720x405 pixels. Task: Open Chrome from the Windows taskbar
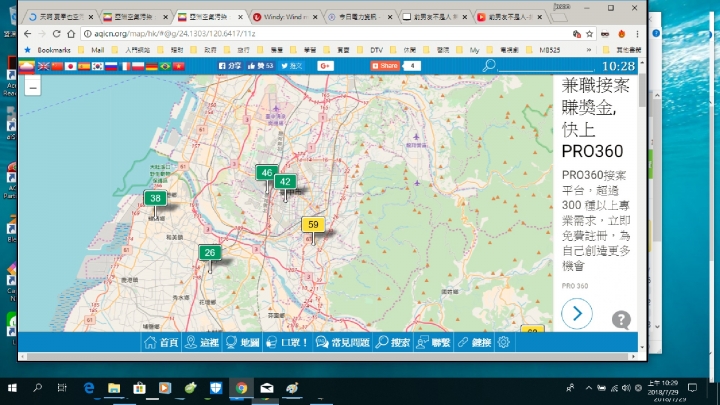click(x=241, y=387)
